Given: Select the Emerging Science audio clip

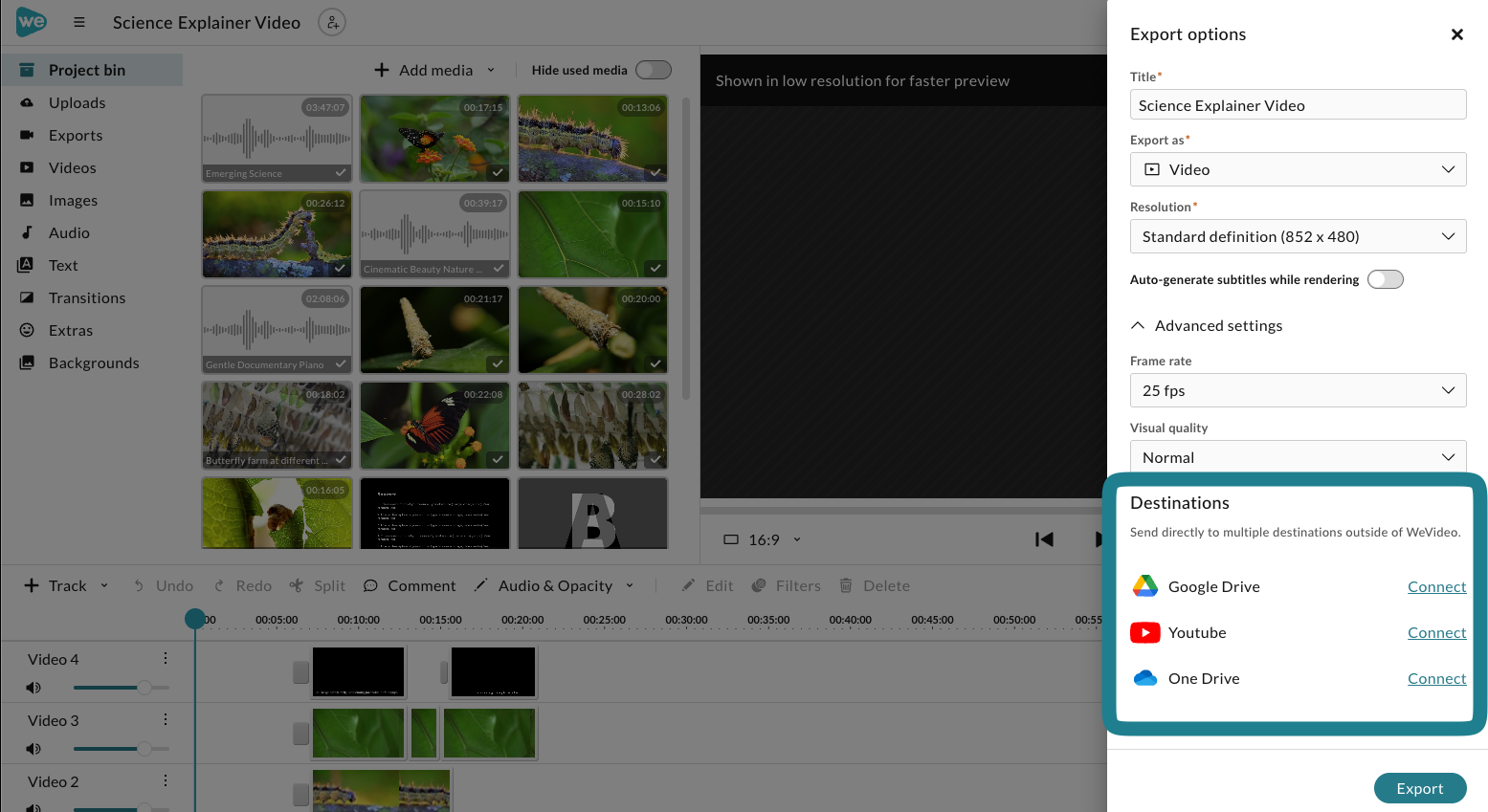Looking at the screenshot, I should [x=277, y=139].
